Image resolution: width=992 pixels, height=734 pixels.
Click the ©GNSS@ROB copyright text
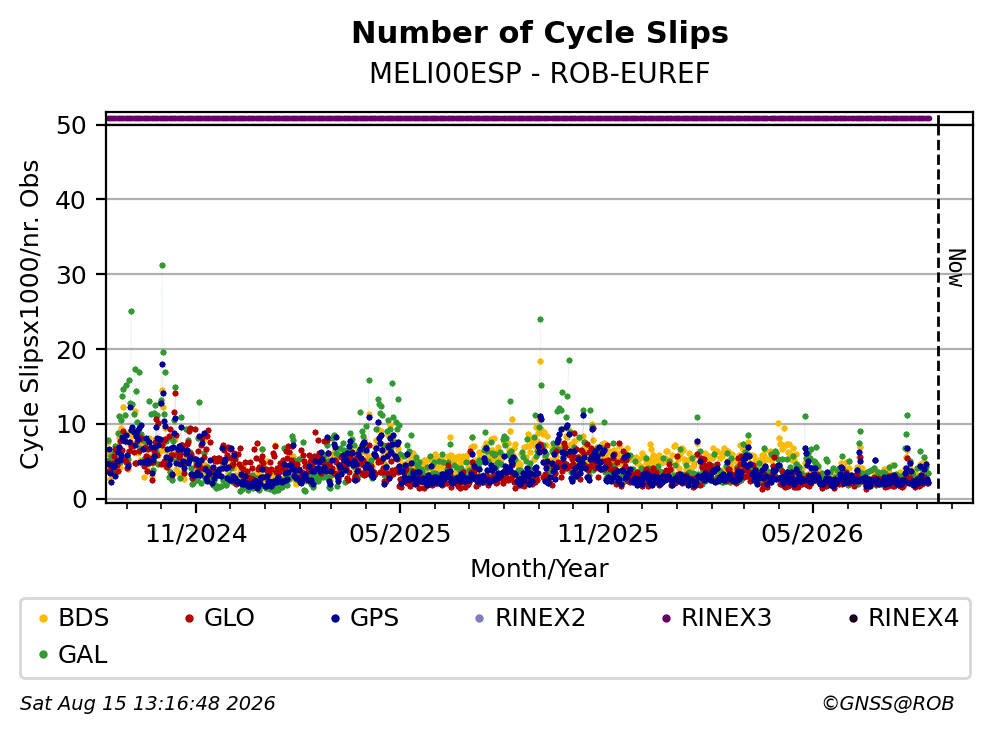(888, 704)
